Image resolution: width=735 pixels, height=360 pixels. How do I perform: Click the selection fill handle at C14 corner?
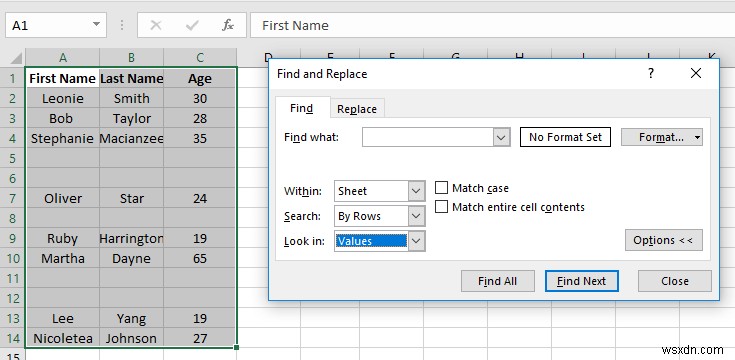click(x=237, y=347)
